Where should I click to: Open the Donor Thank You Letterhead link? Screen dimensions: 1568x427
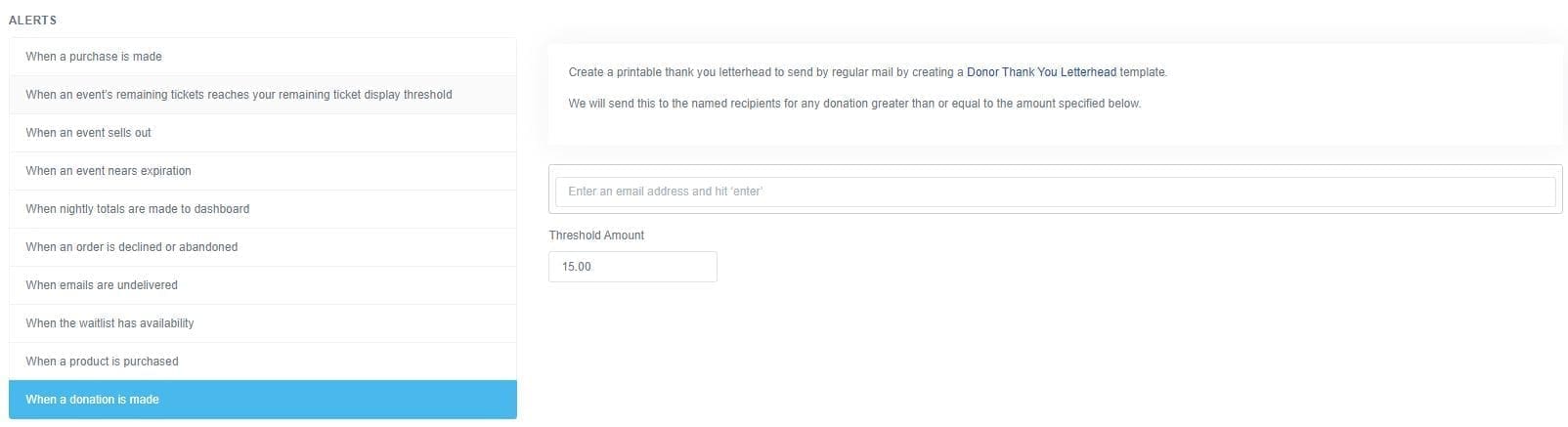pos(1041,72)
